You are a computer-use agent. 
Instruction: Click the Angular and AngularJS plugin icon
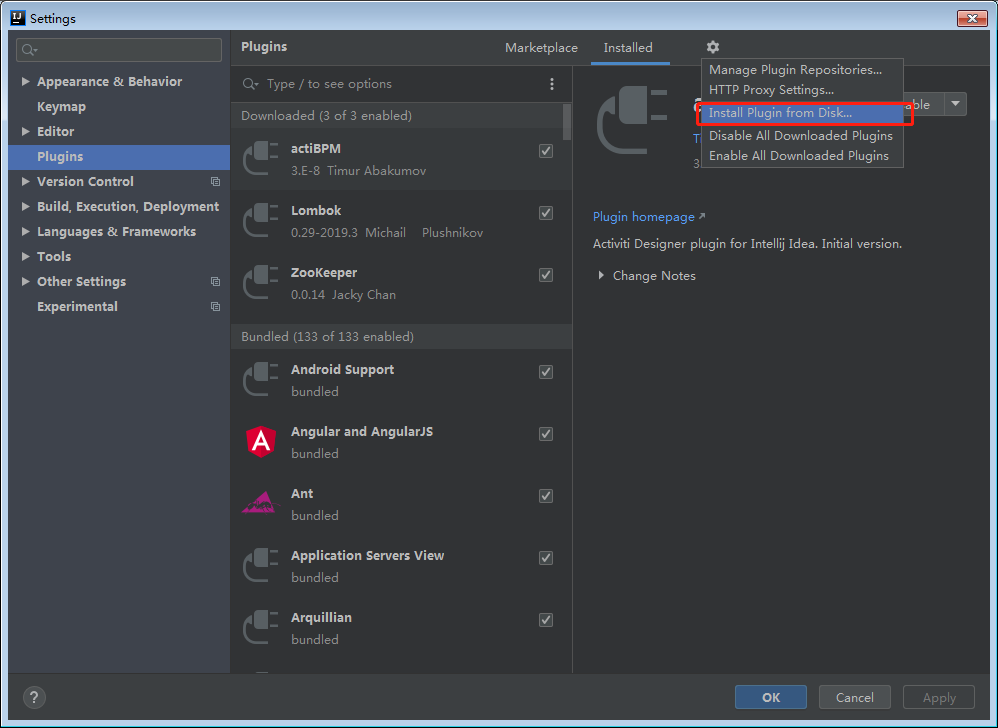point(260,442)
